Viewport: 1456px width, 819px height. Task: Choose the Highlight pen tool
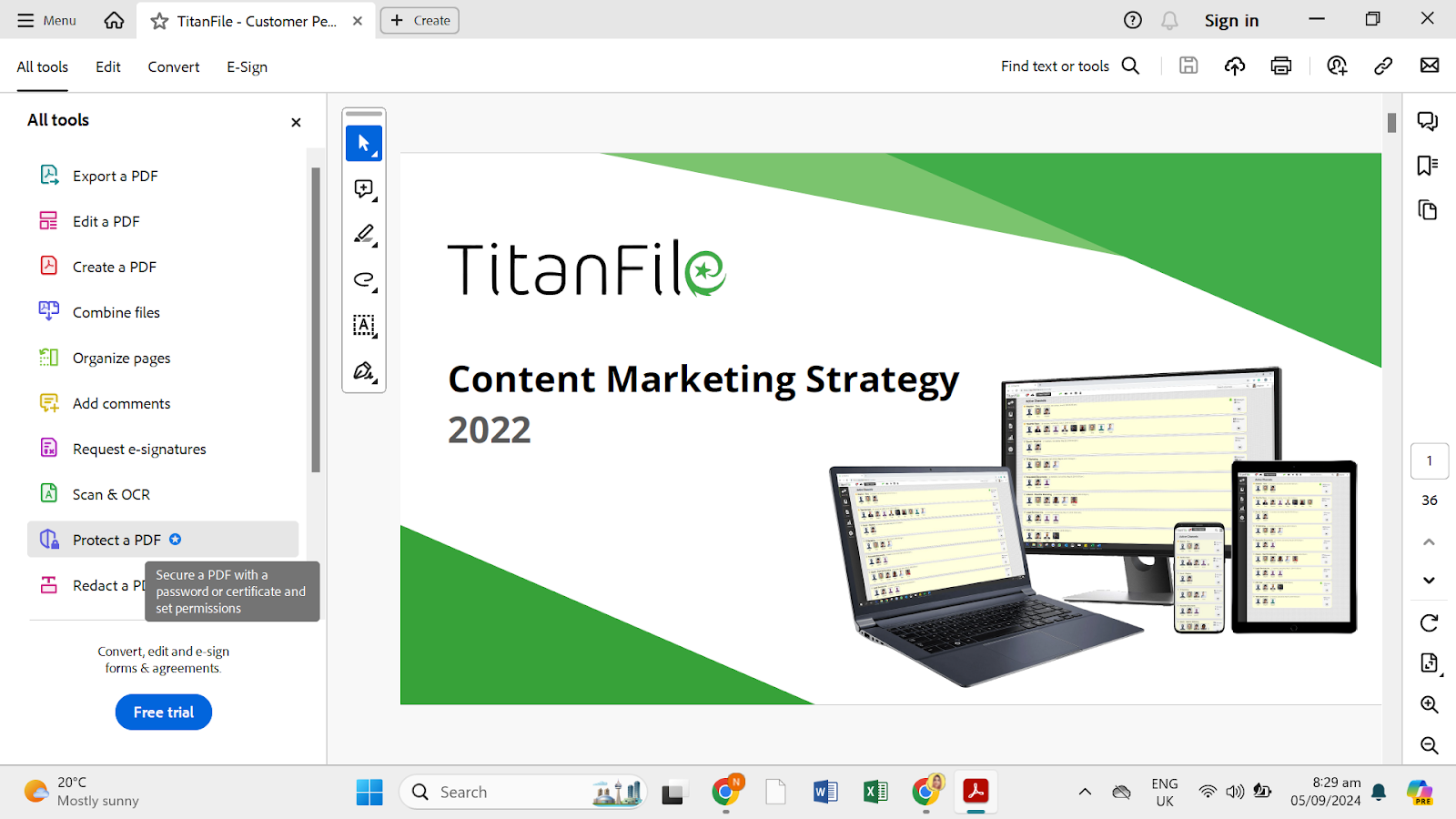(364, 234)
